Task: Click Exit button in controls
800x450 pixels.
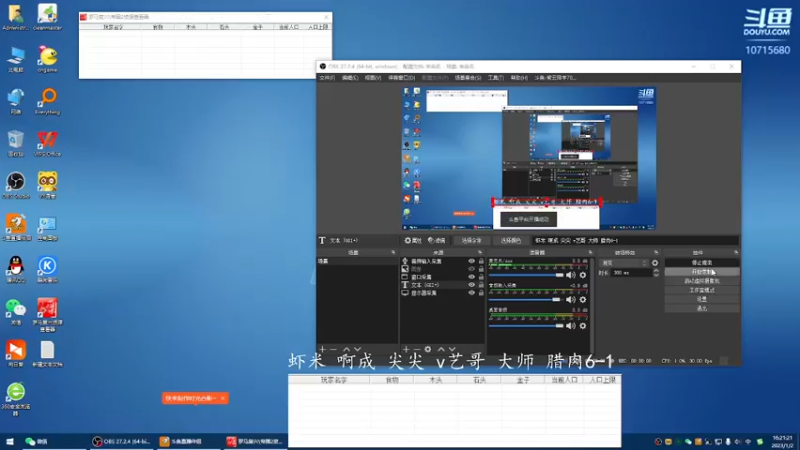Action: pos(702,309)
